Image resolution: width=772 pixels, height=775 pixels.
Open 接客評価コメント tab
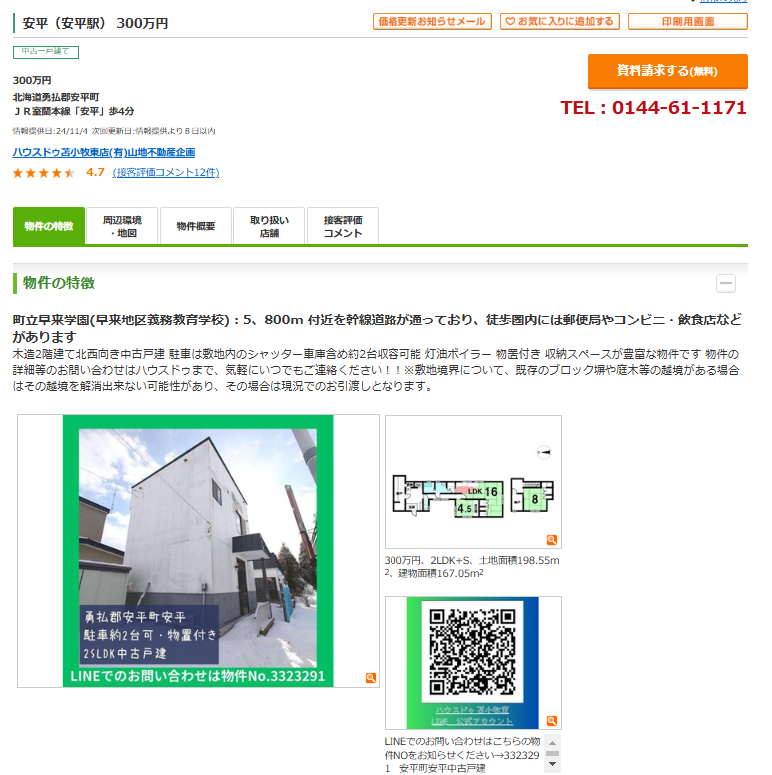[x=343, y=226]
